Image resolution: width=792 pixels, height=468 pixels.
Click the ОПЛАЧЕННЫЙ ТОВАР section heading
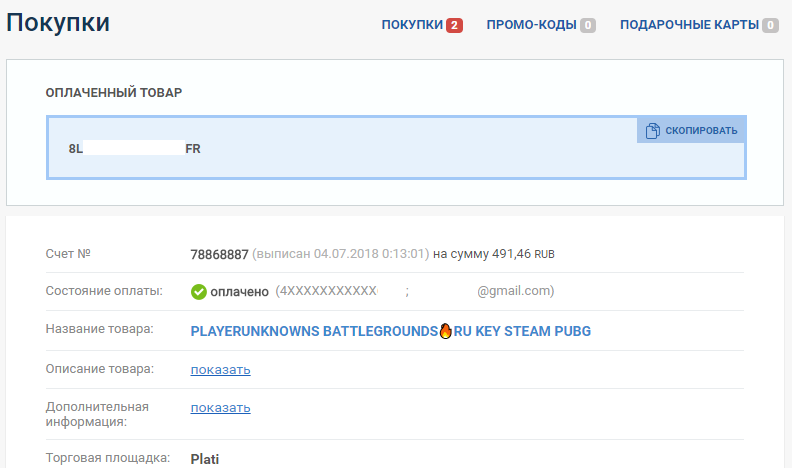pyautogui.click(x=114, y=93)
